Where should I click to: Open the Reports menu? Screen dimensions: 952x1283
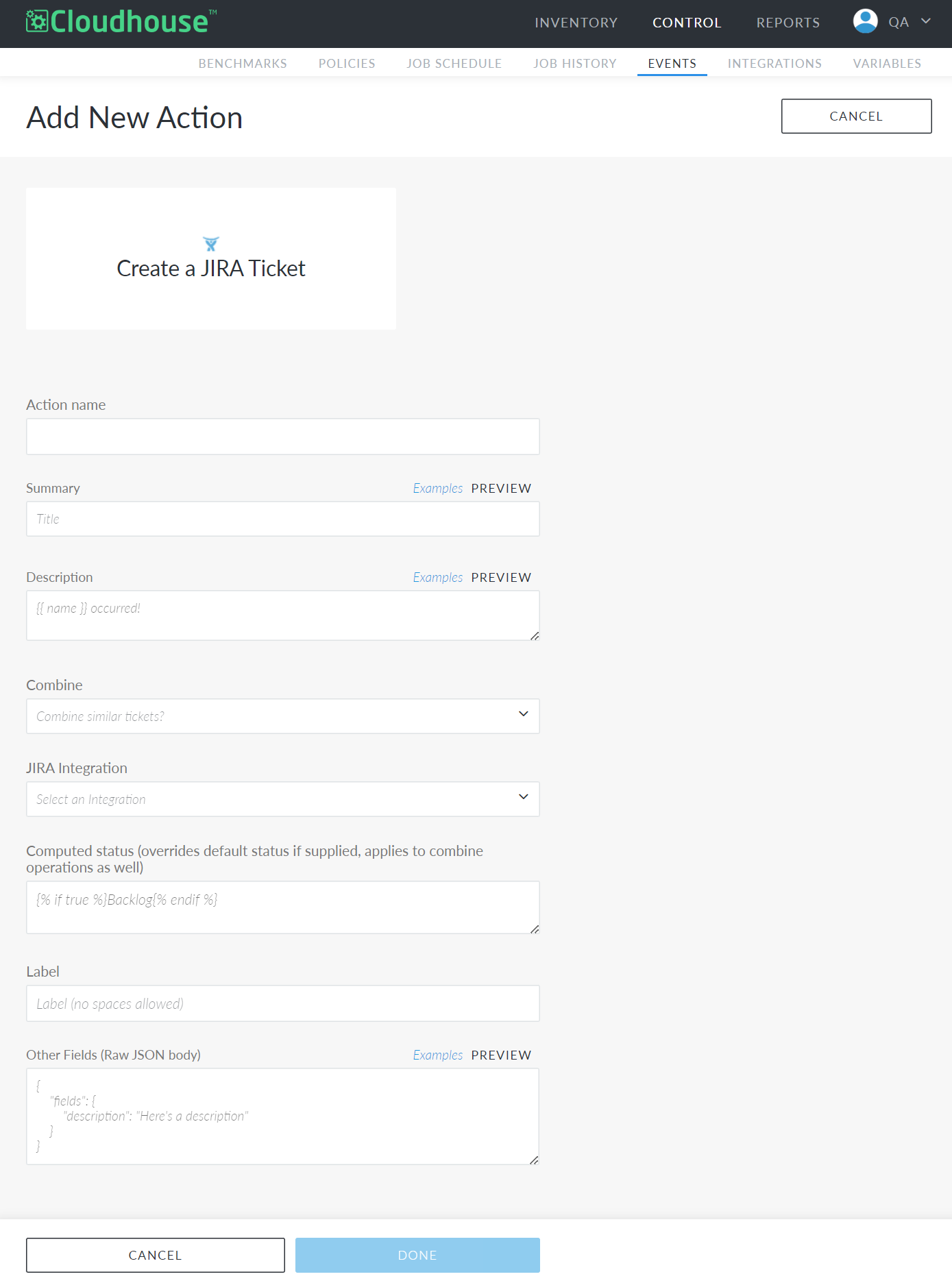pyautogui.click(x=788, y=23)
